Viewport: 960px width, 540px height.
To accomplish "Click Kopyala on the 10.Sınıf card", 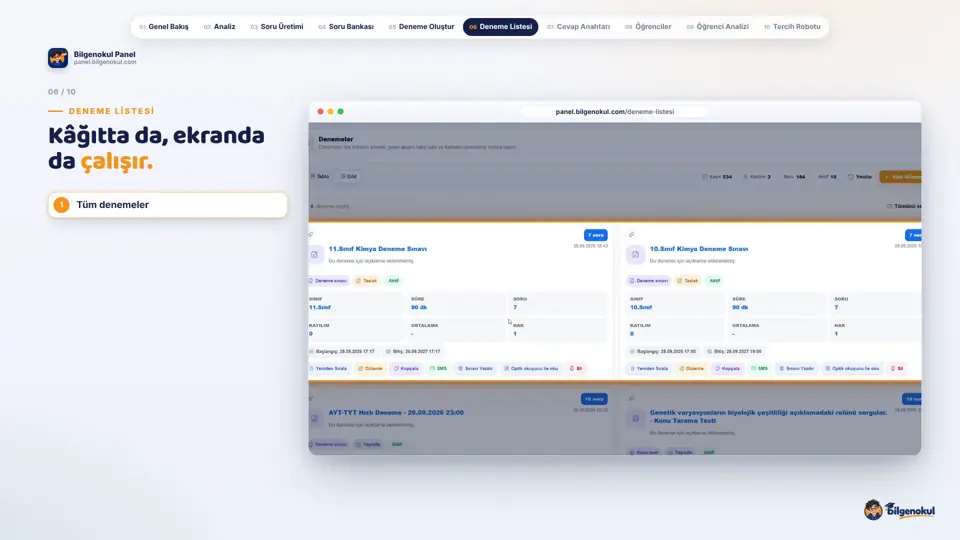I will (727, 369).
